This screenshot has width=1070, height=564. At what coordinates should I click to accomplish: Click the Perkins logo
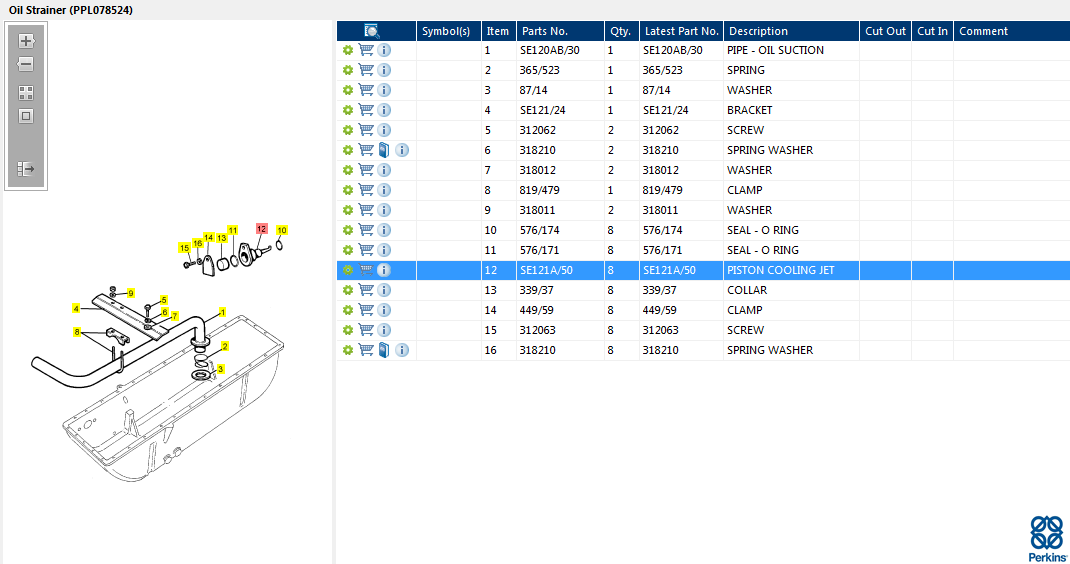[1047, 539]
